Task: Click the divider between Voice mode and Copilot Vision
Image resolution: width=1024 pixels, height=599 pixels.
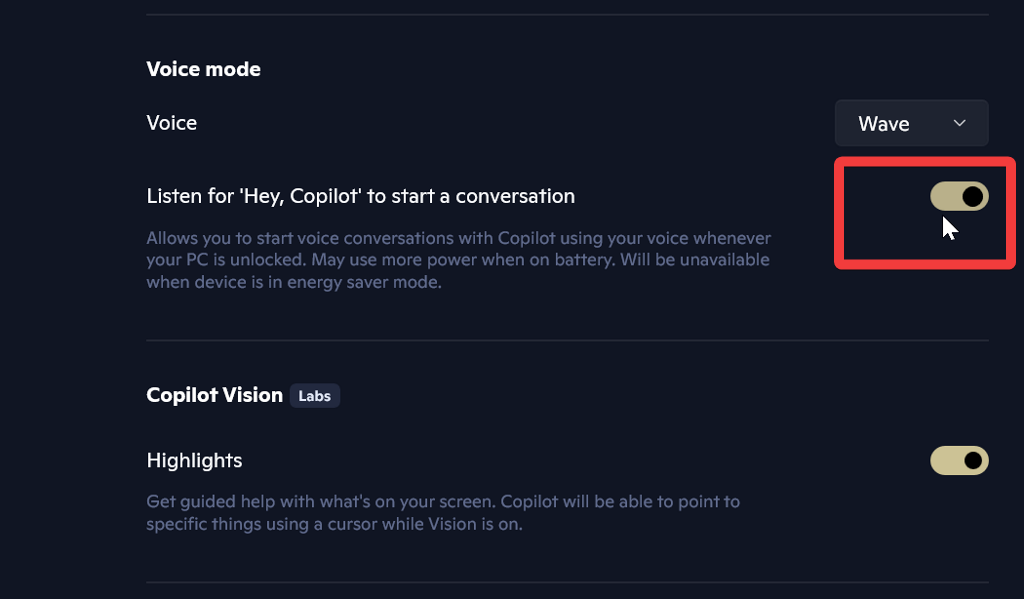Action: [567, 341]
